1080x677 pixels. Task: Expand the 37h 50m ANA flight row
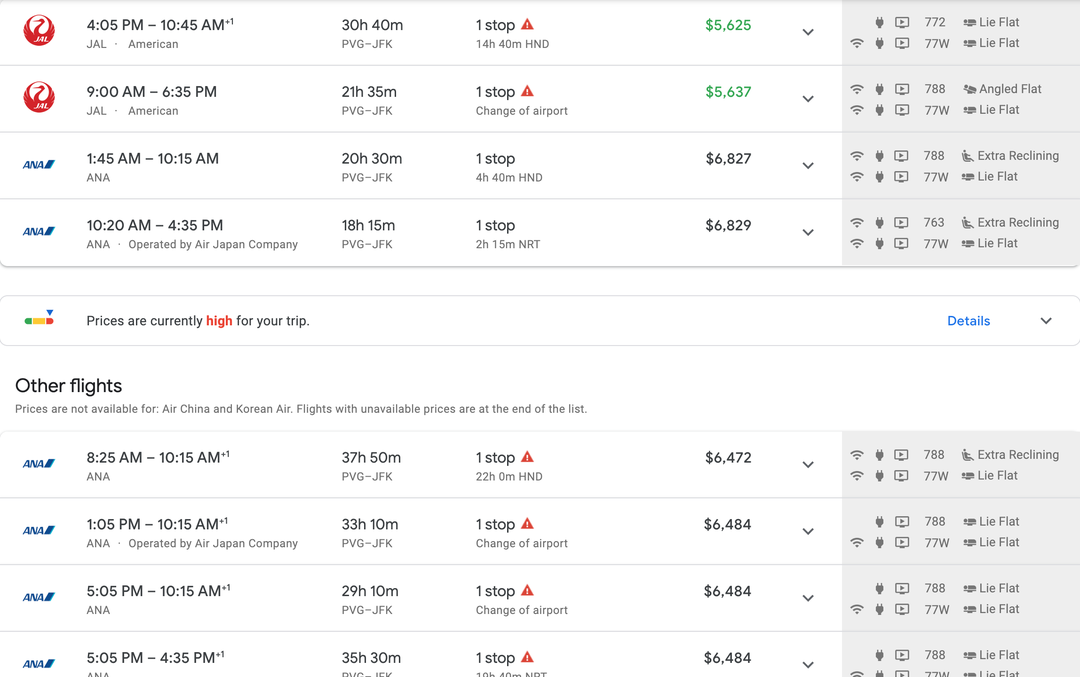tap(808, 465)
